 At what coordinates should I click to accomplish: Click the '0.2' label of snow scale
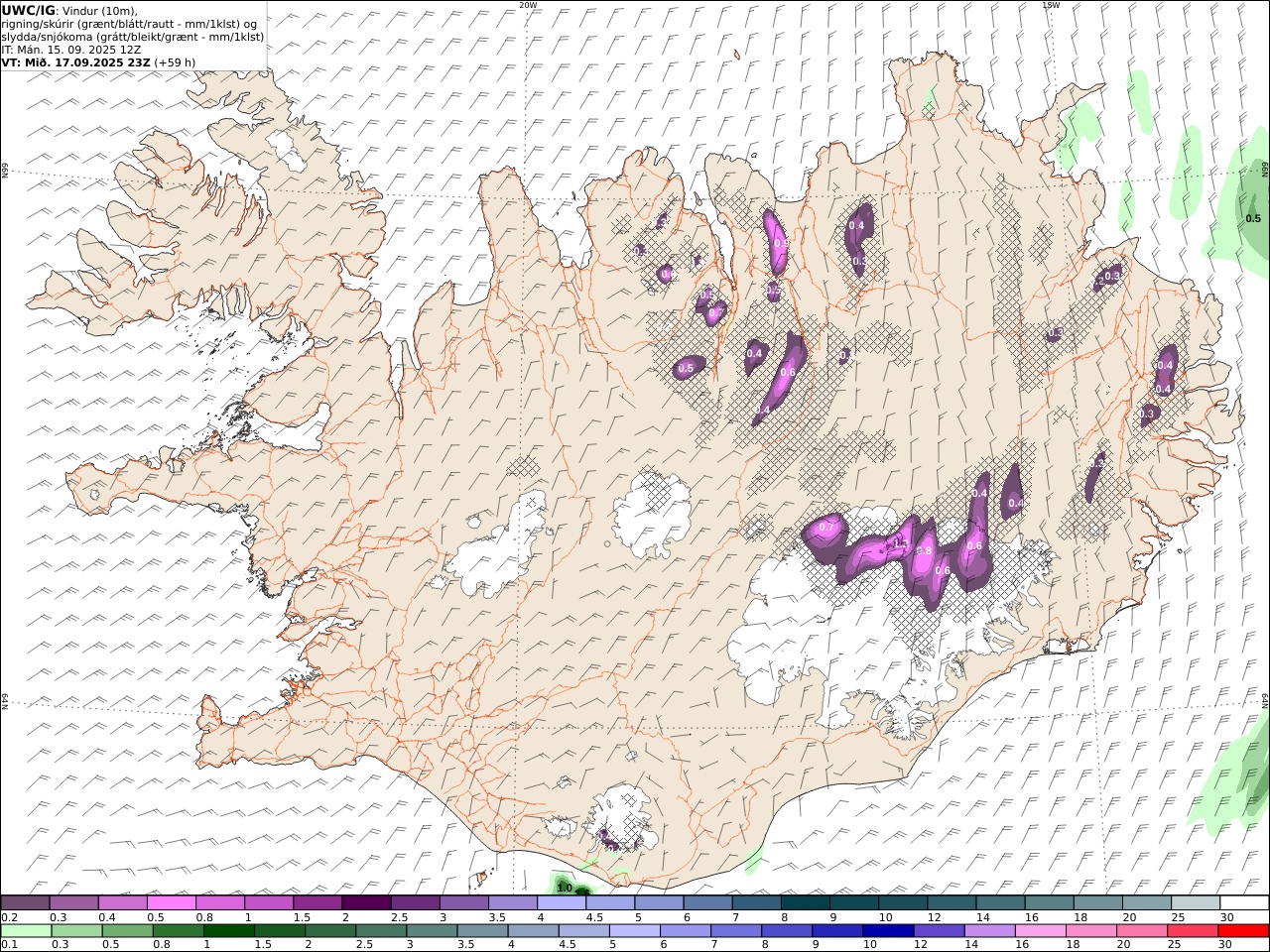tap(8, 917)
